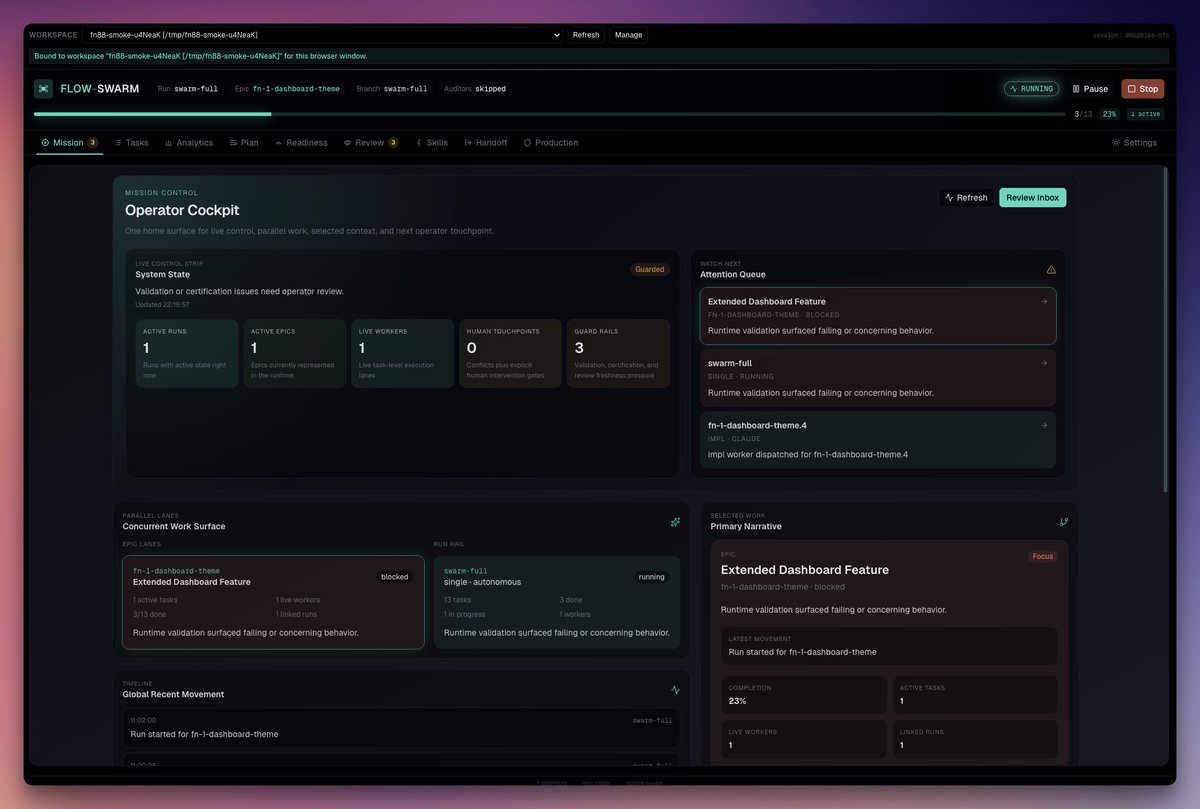Click arrow on swarm-full queue item
Viewport: 1200px width, 809px height.
(1044, 363)
